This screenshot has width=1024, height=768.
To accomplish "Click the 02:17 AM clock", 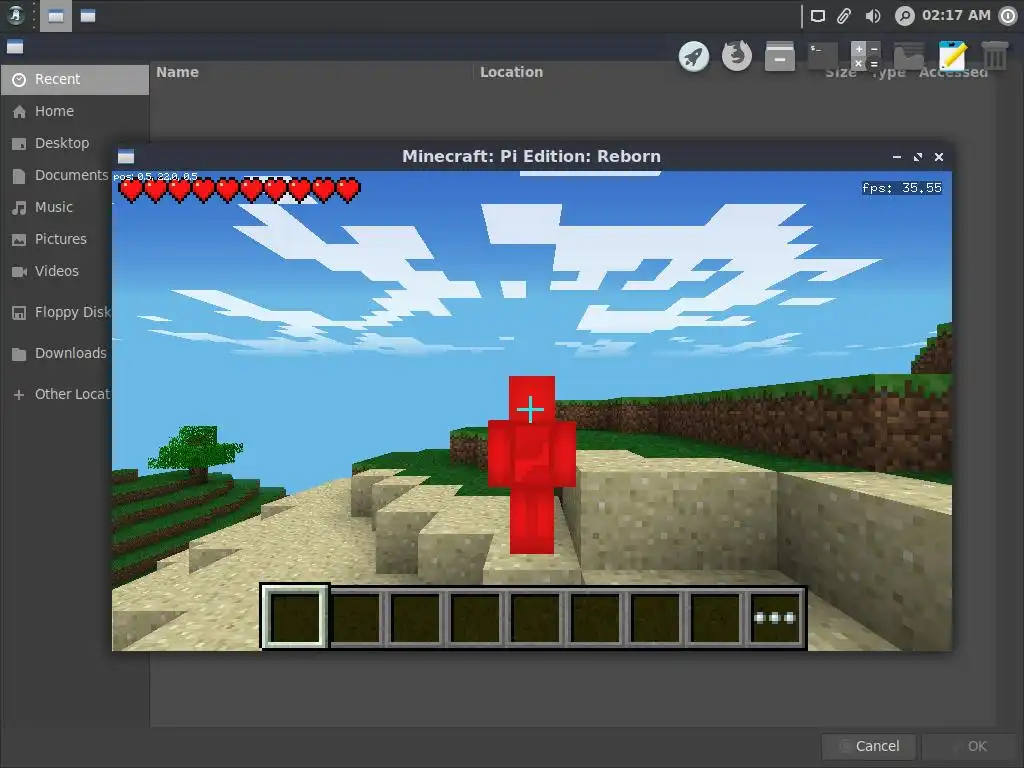I will click(x=956, y=15).
